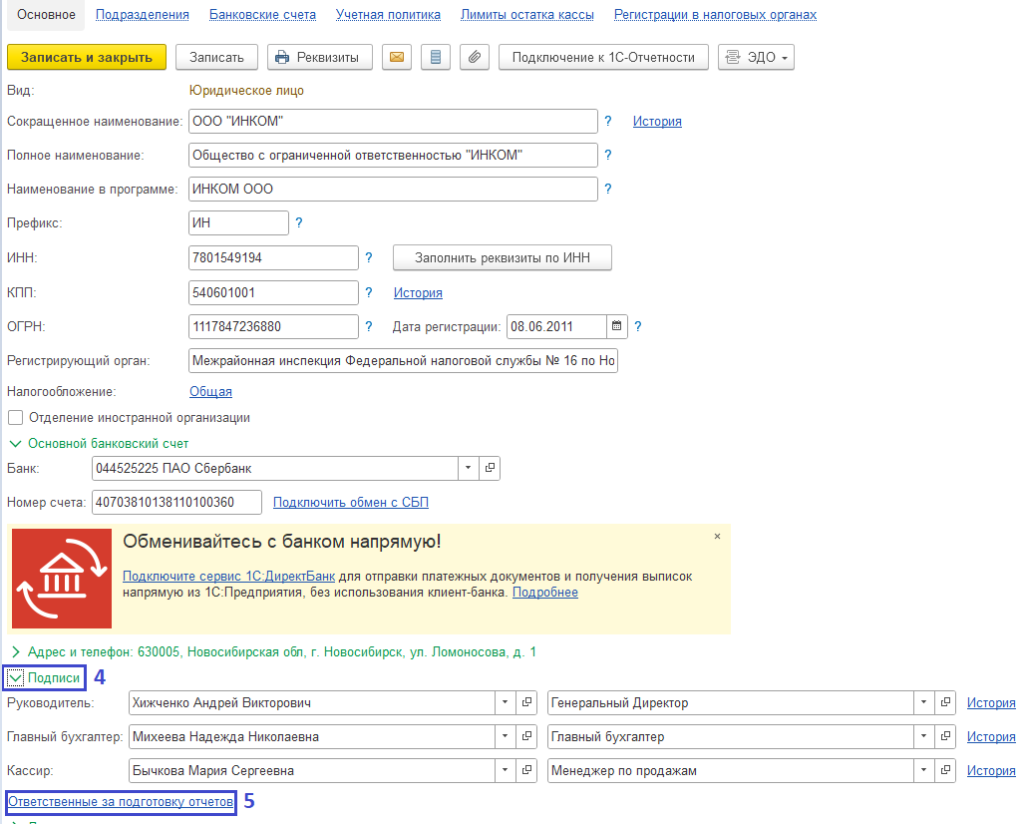Expand the Адрес и телефон section
Screen dimensions: 1024x824
coord(15,651)
